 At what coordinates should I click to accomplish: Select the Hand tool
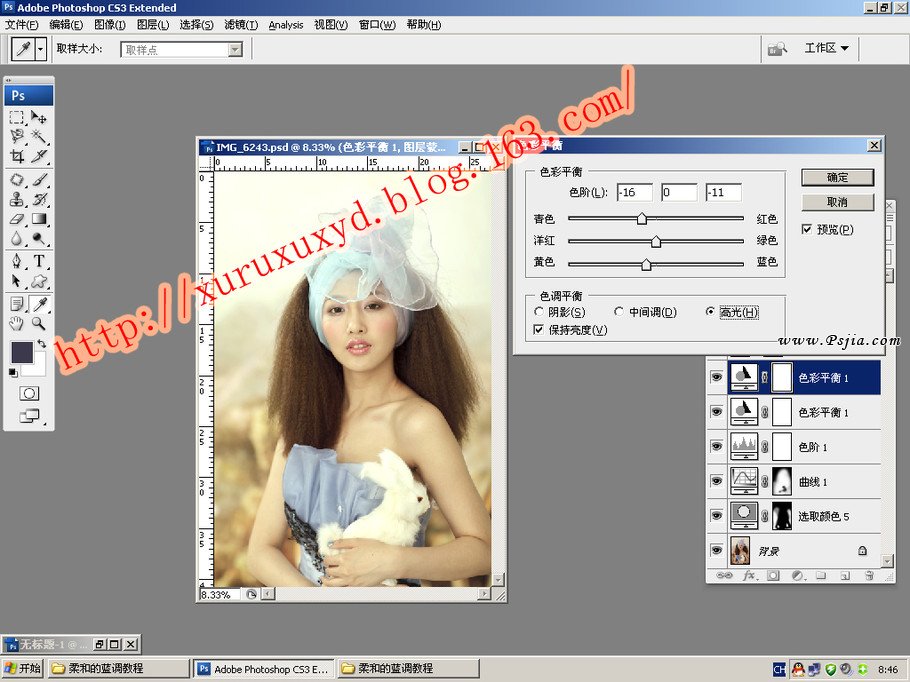click(17, 324)
